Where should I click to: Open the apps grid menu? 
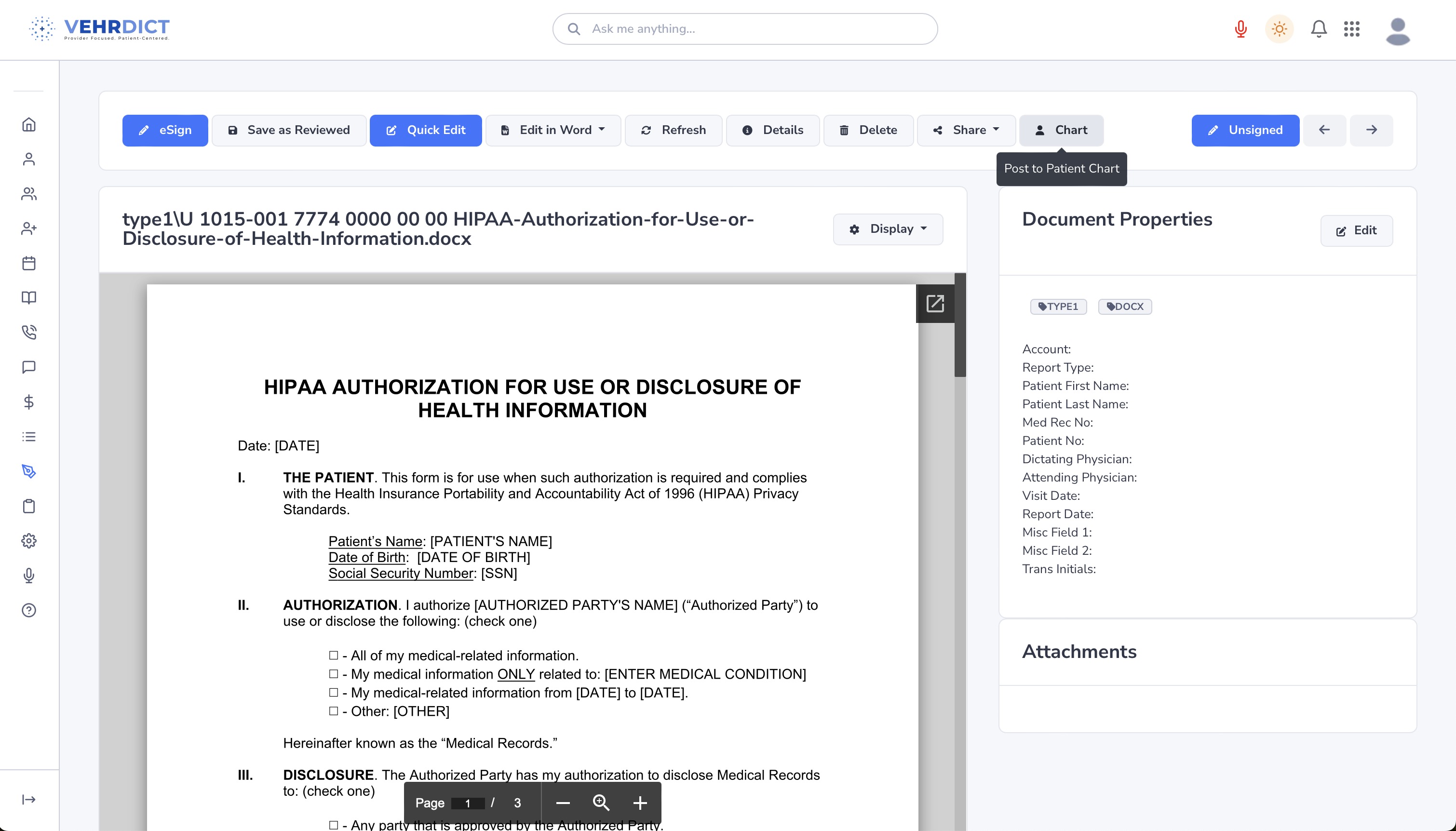point(1351,28)
